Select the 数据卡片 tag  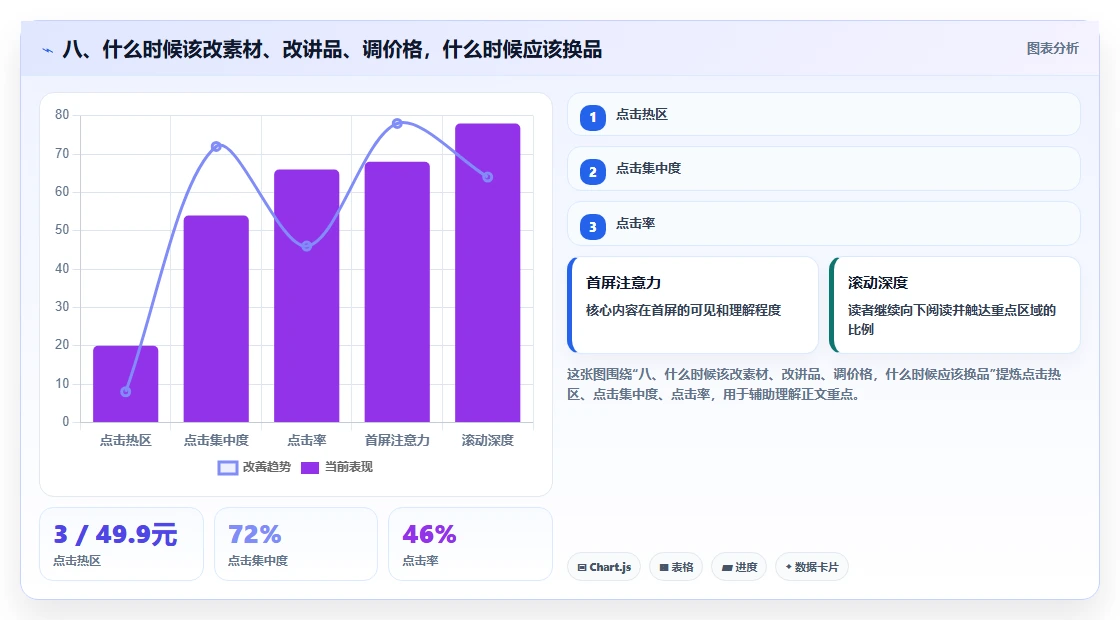(811, 567)
